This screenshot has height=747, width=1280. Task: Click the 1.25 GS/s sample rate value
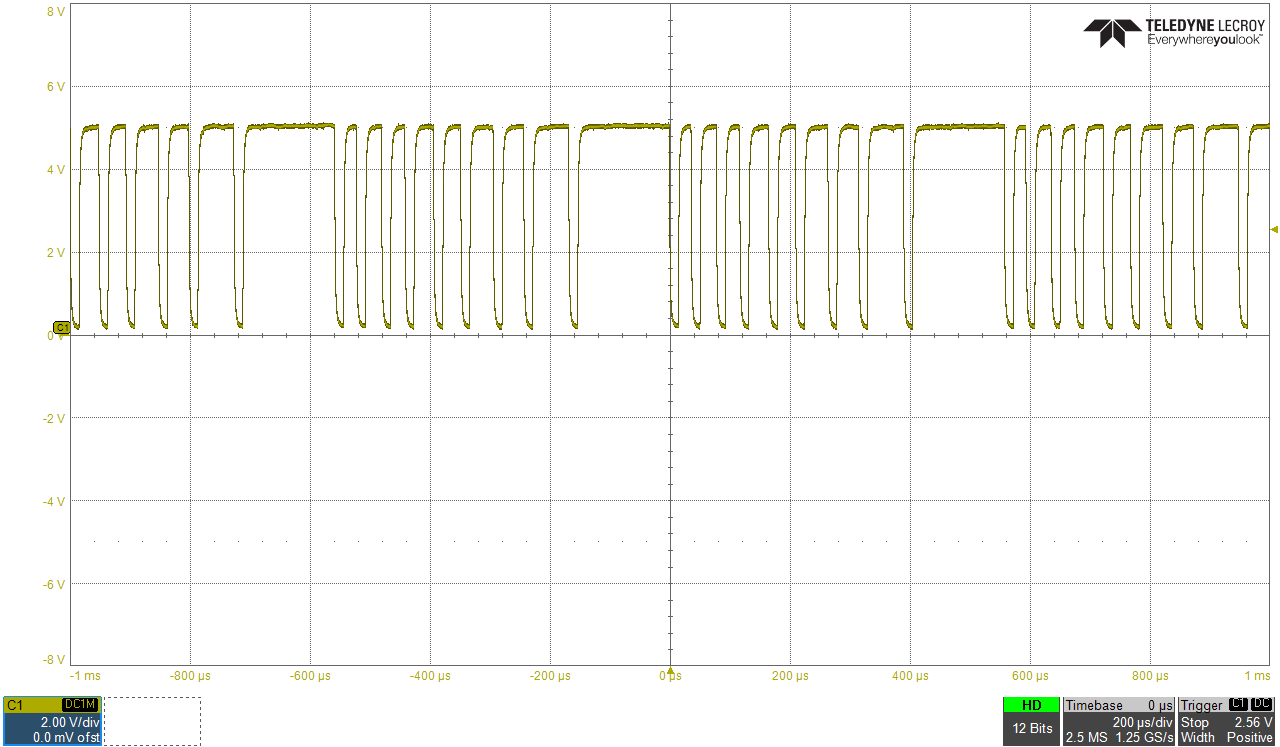coord(1144,737)
